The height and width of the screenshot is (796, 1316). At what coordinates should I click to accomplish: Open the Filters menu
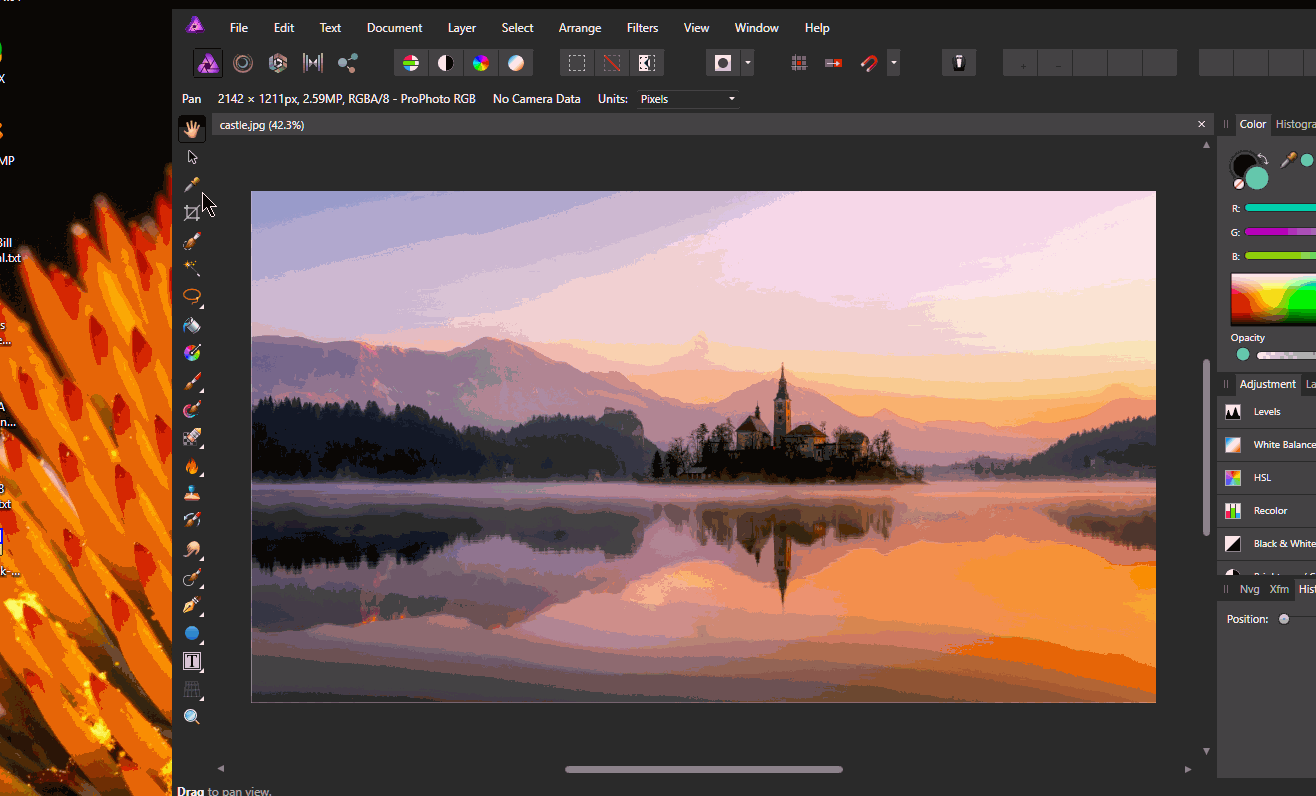[x=642, y=27]
